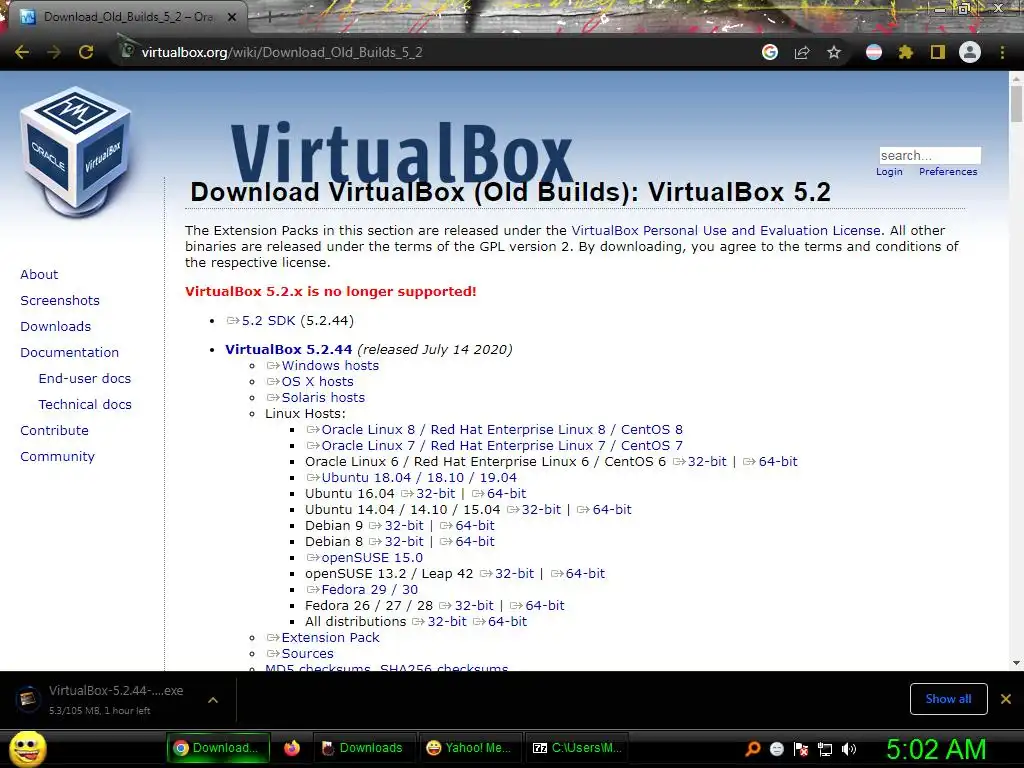1024x768 pixels.
Task: Click the Google icon in the address bar
Action: click(x=770, y=52)
